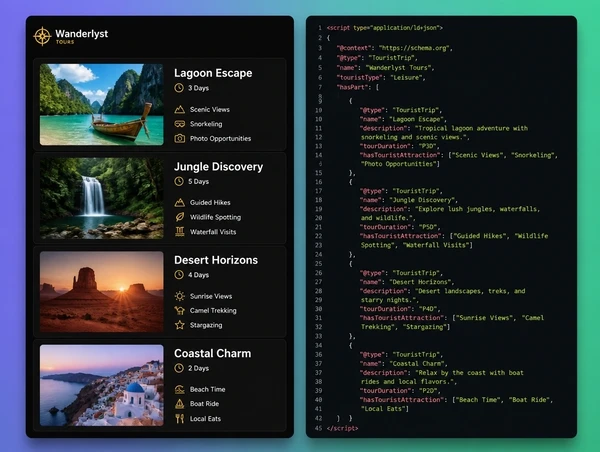Viewport: 600px width, 452px height.
Task: Open the Lagoon Escape boat photo
Action: (x=102, y=104)
